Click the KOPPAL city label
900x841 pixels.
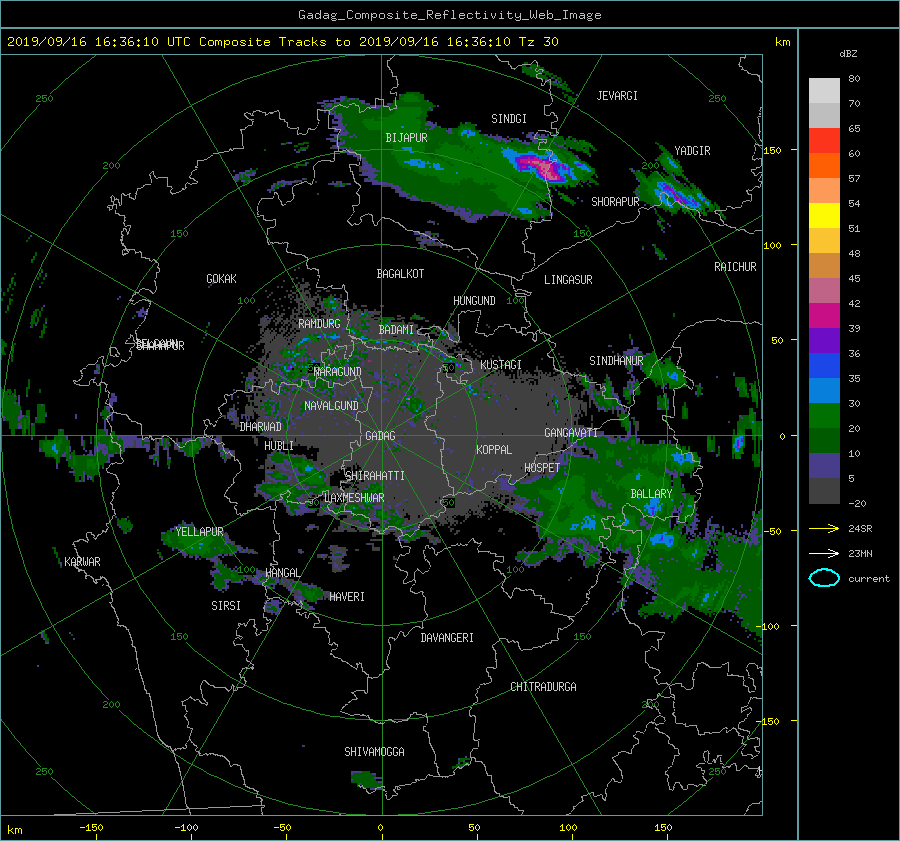click(x=494, y=450)
